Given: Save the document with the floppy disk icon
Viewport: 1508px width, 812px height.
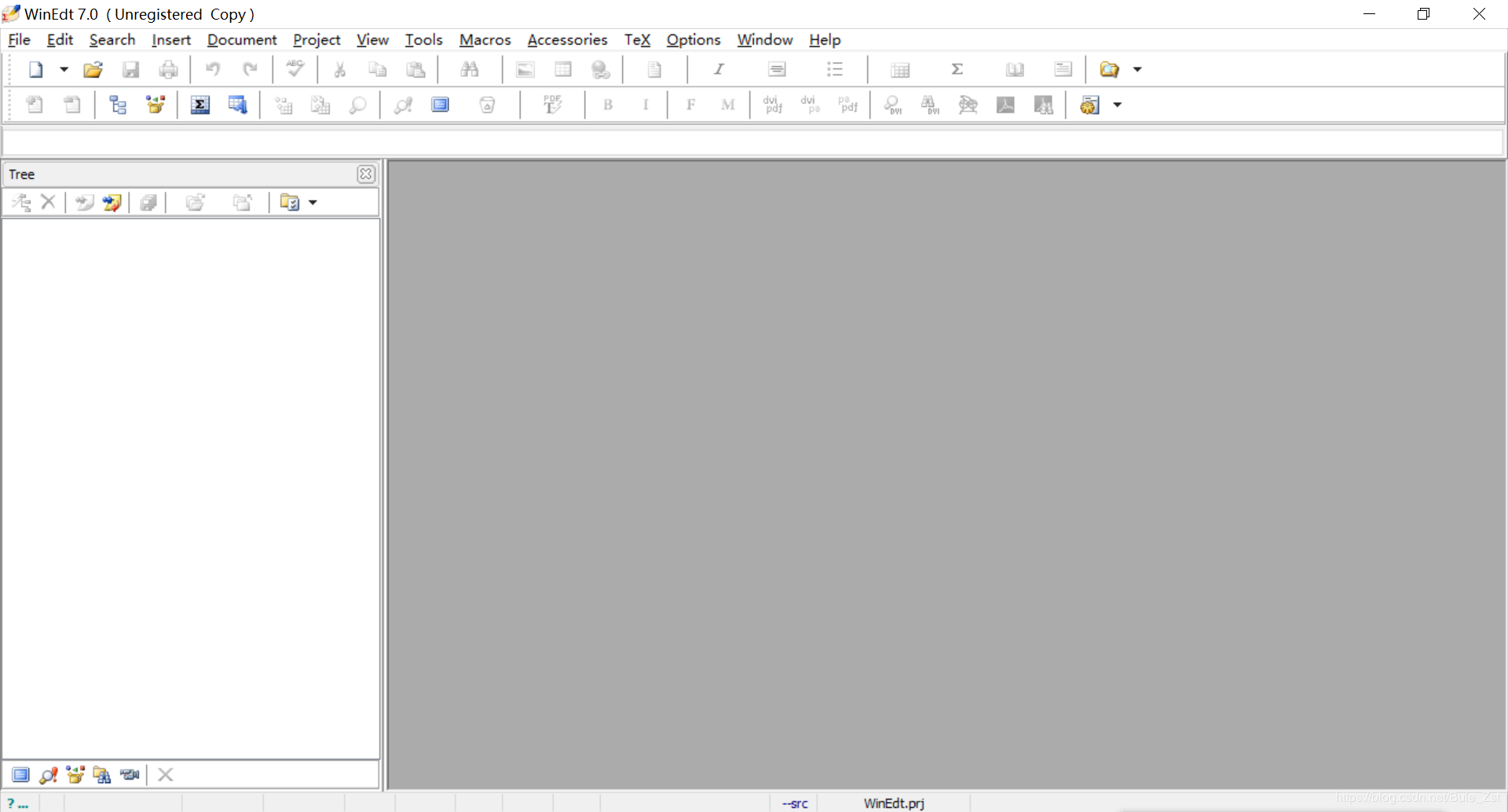Looking at the screenshot, I should [x=131, y=70].
